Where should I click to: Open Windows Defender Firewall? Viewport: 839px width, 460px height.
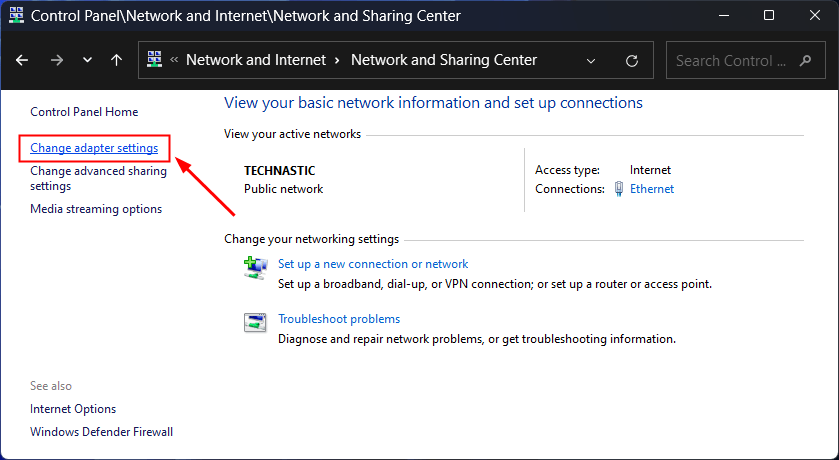[102, 432]
